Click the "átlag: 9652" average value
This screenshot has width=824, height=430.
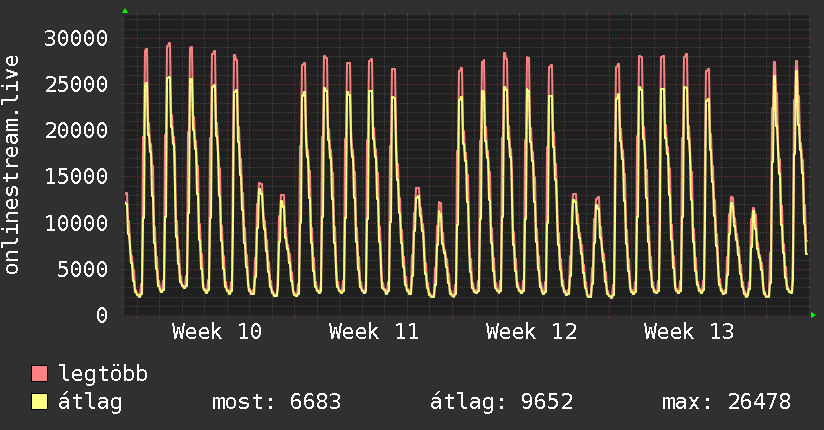[501, 402]
